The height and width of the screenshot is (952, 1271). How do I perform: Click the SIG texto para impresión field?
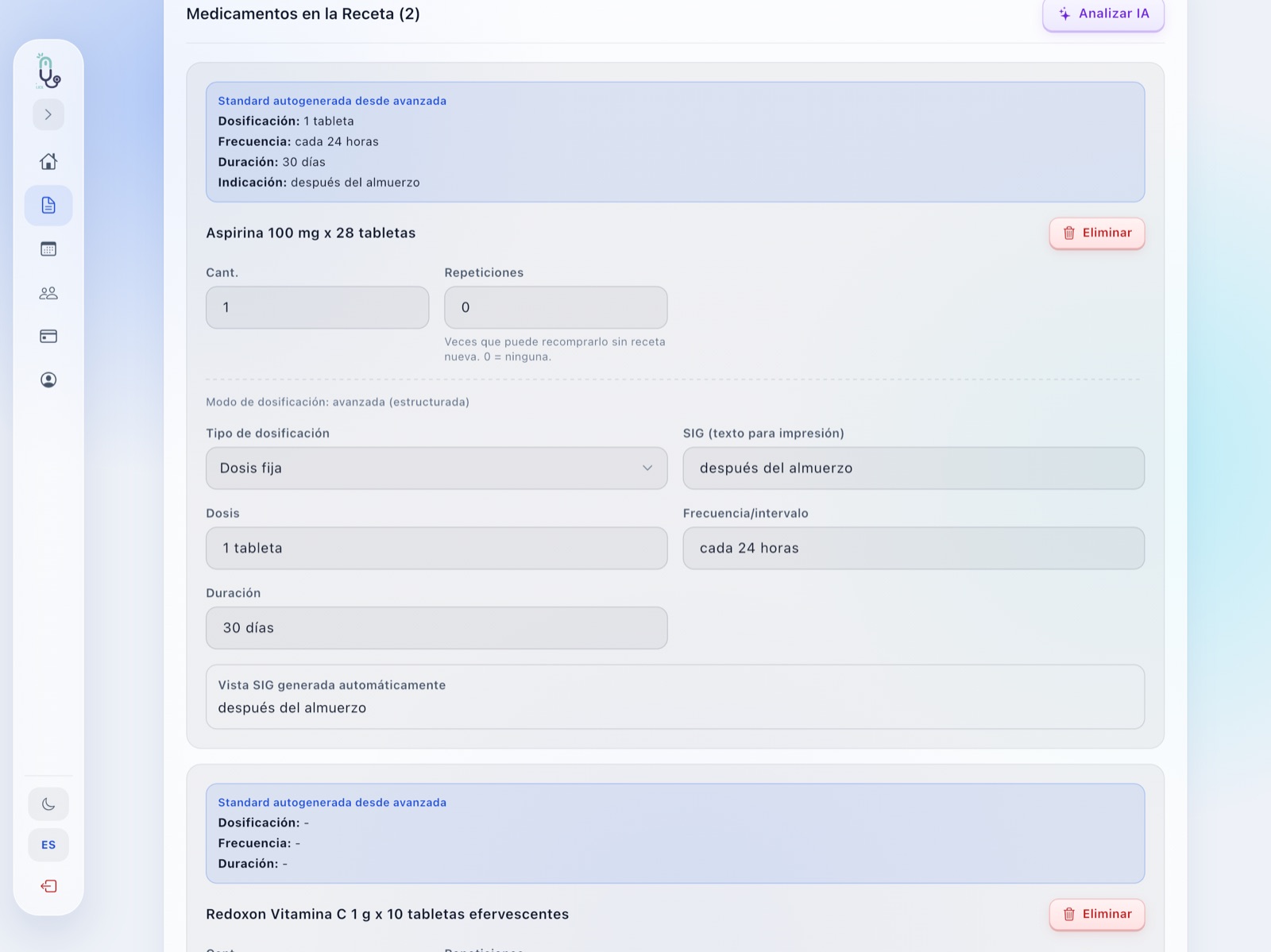[914, 468]
